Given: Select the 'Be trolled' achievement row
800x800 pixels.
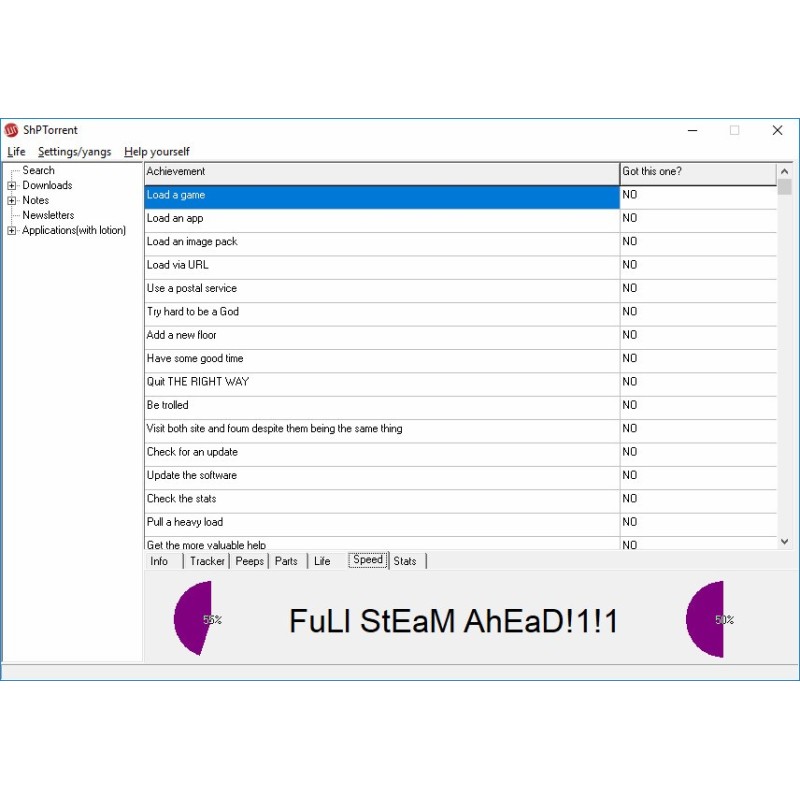Looking at the screenshot, I should click(x=380, y=405).
